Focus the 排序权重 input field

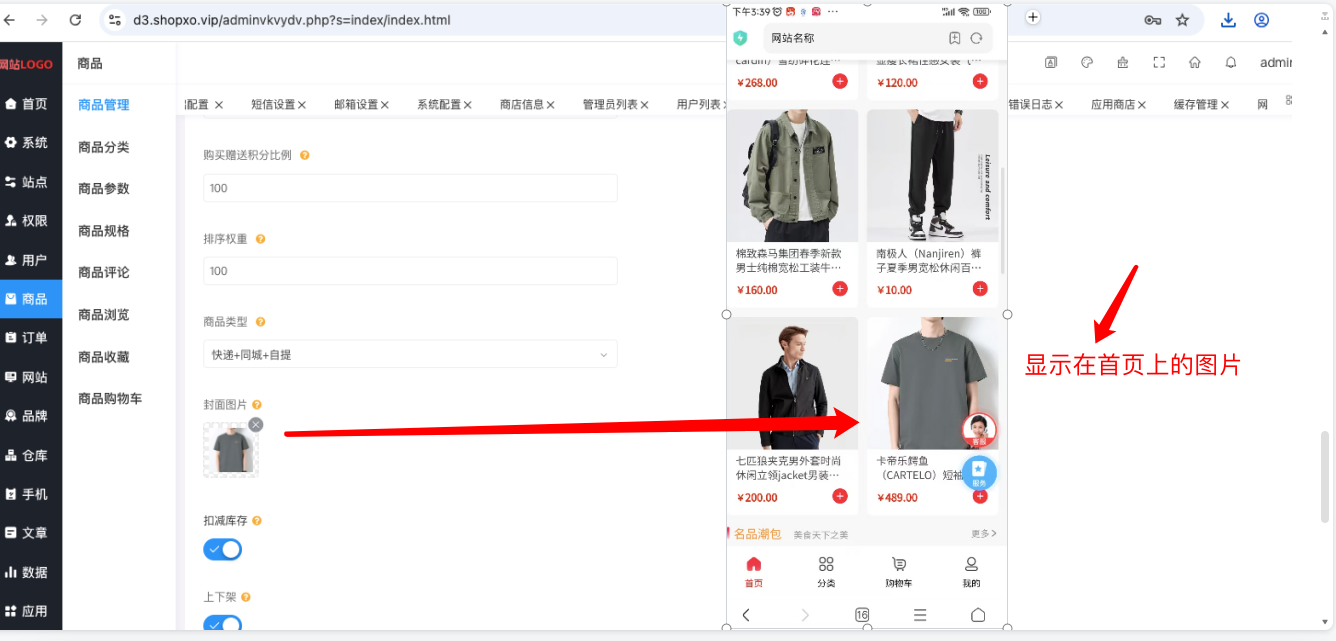[x=410, y=271]
